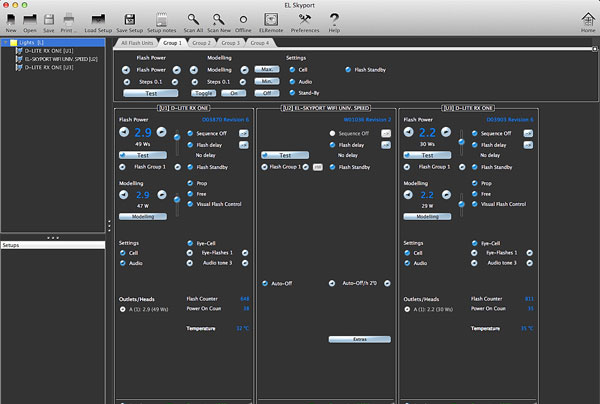The height and width of the screenshot is (404, 600).
Task: Select D-LITE RX ONE [U3] in tree
Action: (x=44, y=67)
